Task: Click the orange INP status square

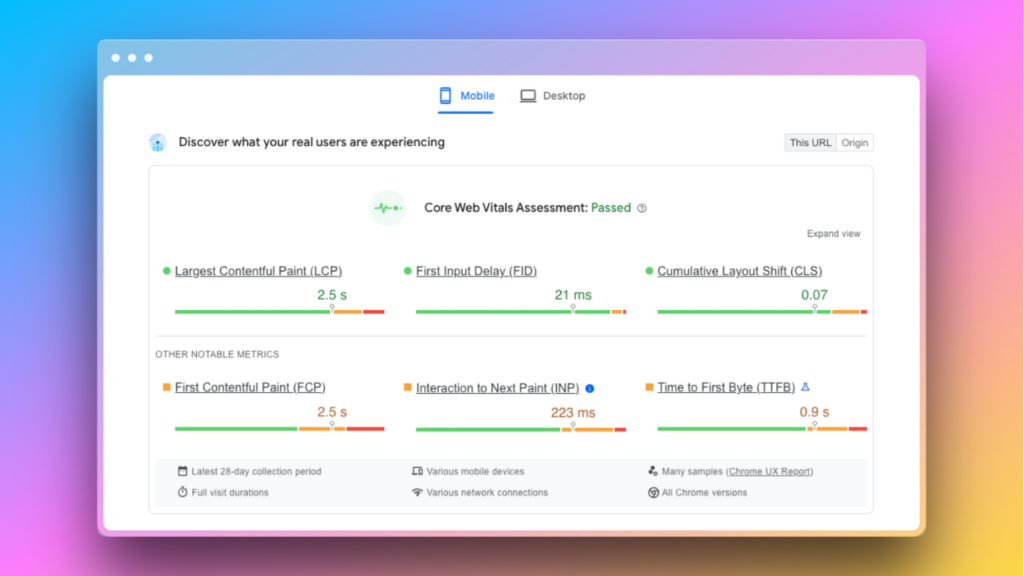Action: pos(408,387)
